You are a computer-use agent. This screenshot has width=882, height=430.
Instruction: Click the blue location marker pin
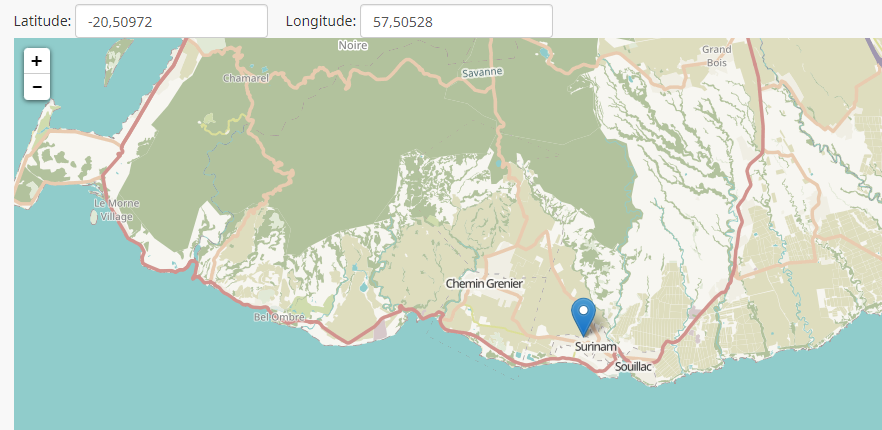584,317
